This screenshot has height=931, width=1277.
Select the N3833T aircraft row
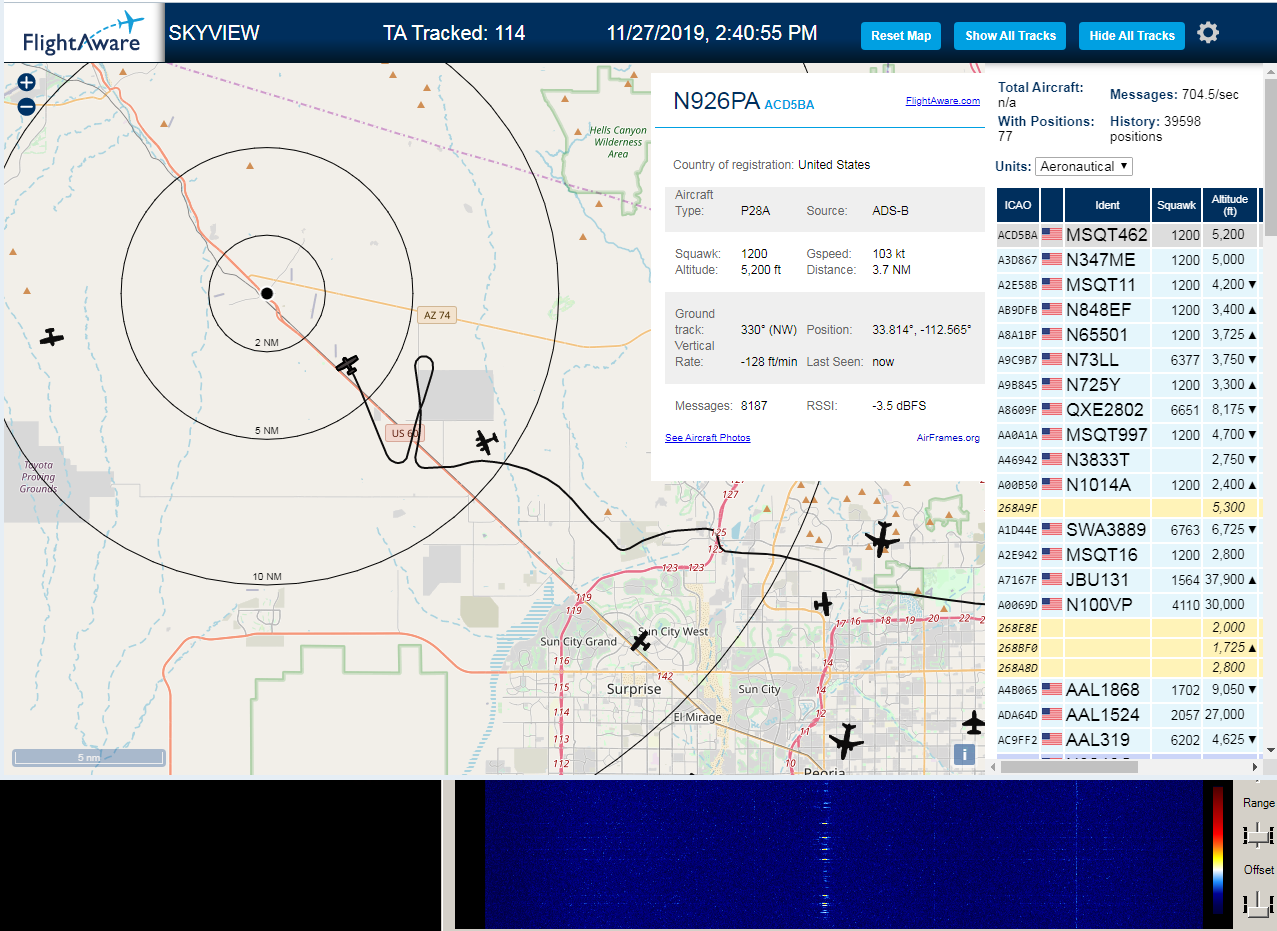(1128, 459)
